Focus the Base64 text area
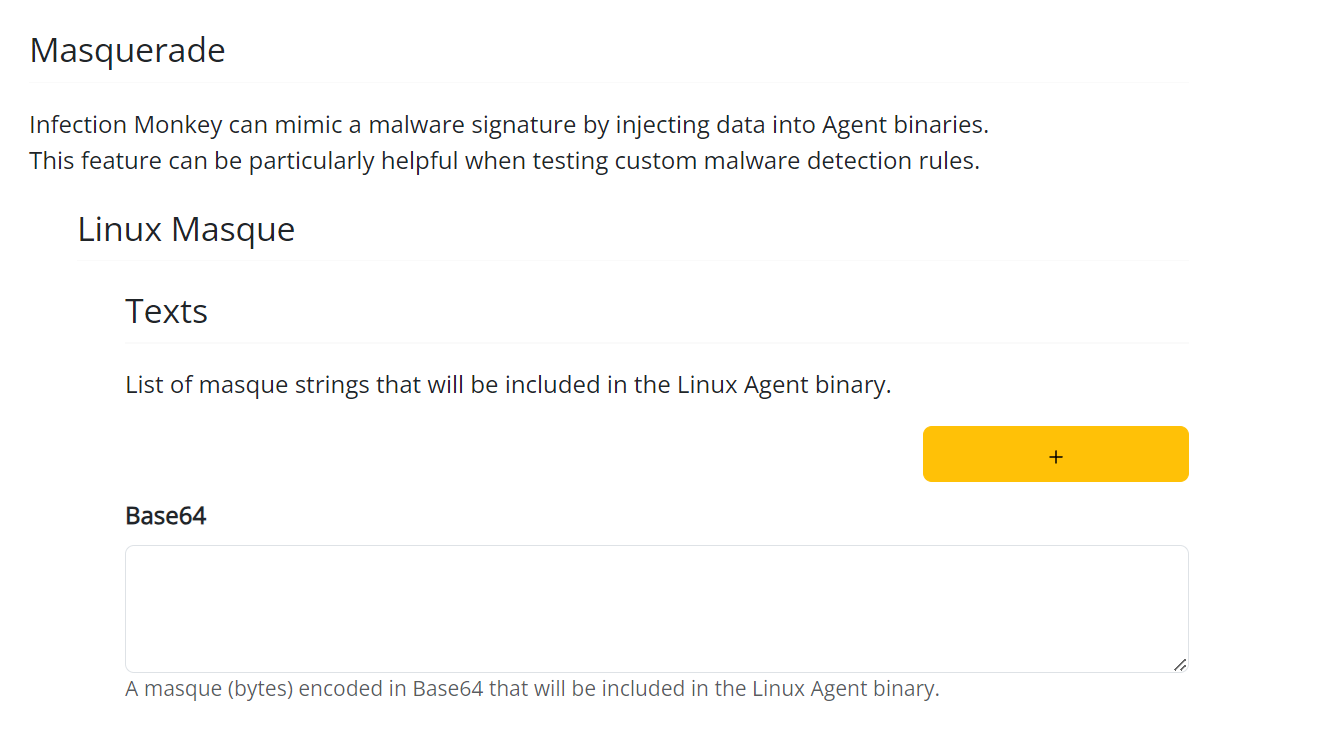This screenshot has height=736, width=1342. [656, 608]
